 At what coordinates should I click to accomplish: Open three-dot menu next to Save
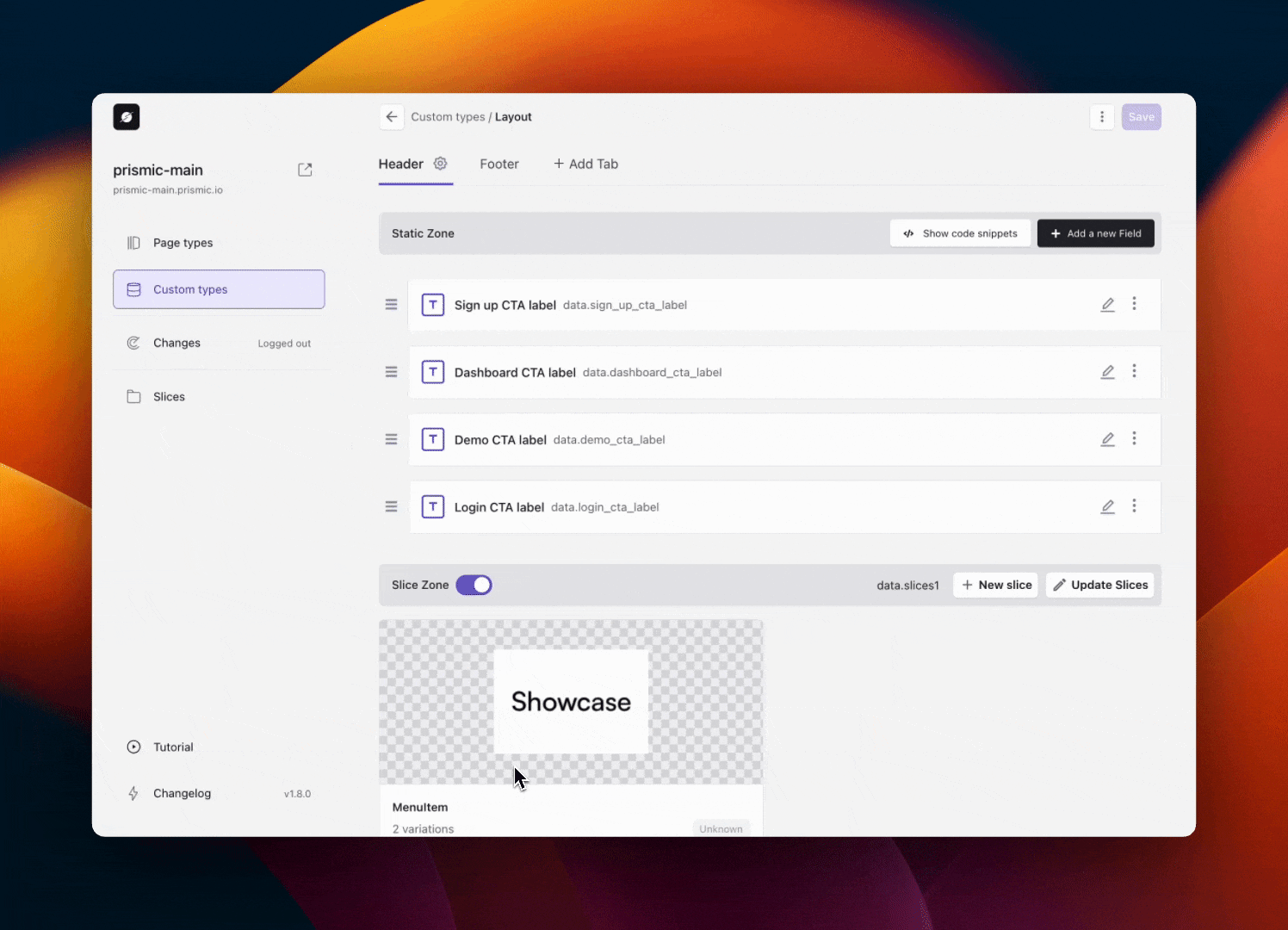click(x=1102, y=117)
